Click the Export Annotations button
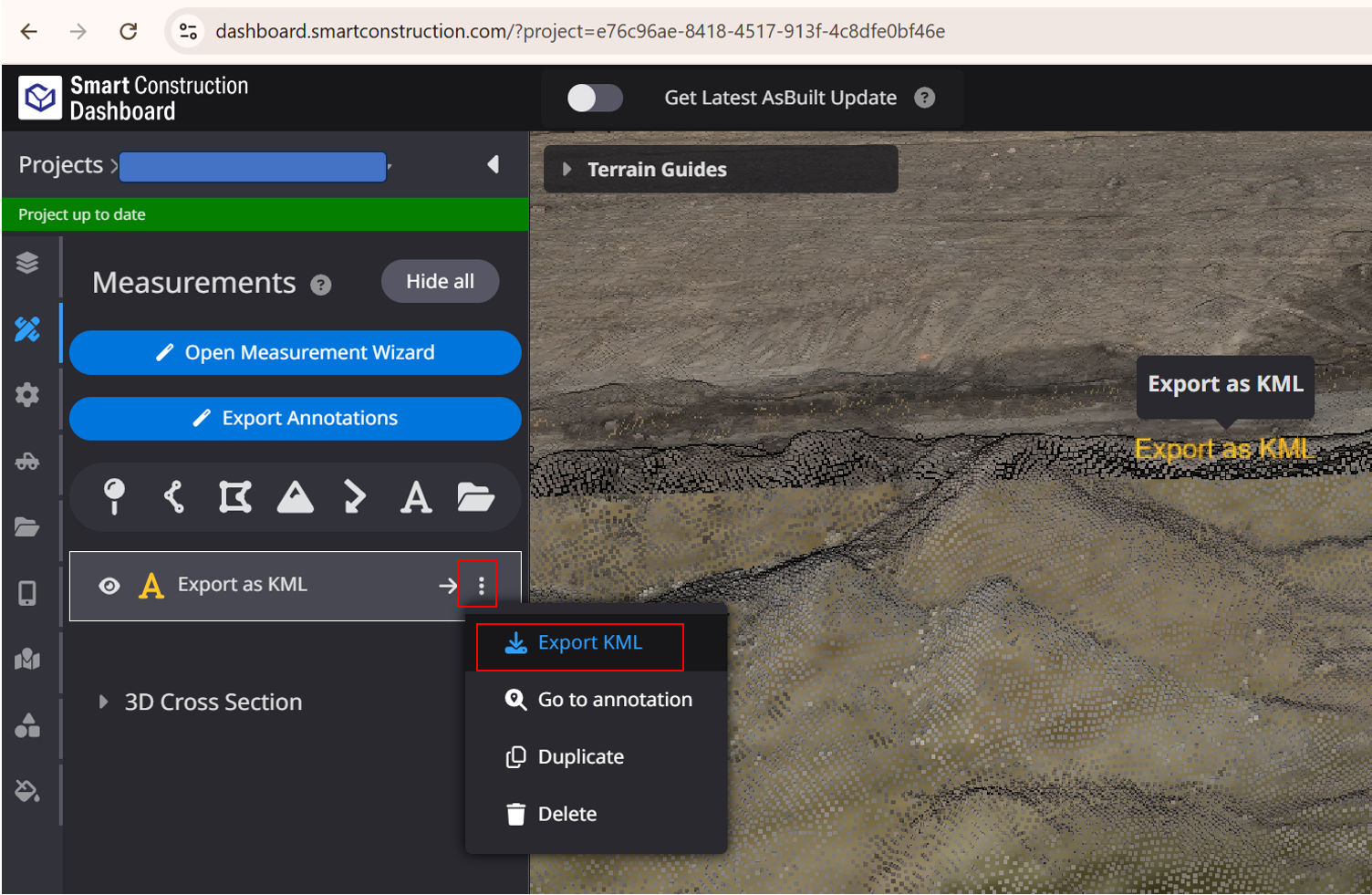 (x=295, y=418)
